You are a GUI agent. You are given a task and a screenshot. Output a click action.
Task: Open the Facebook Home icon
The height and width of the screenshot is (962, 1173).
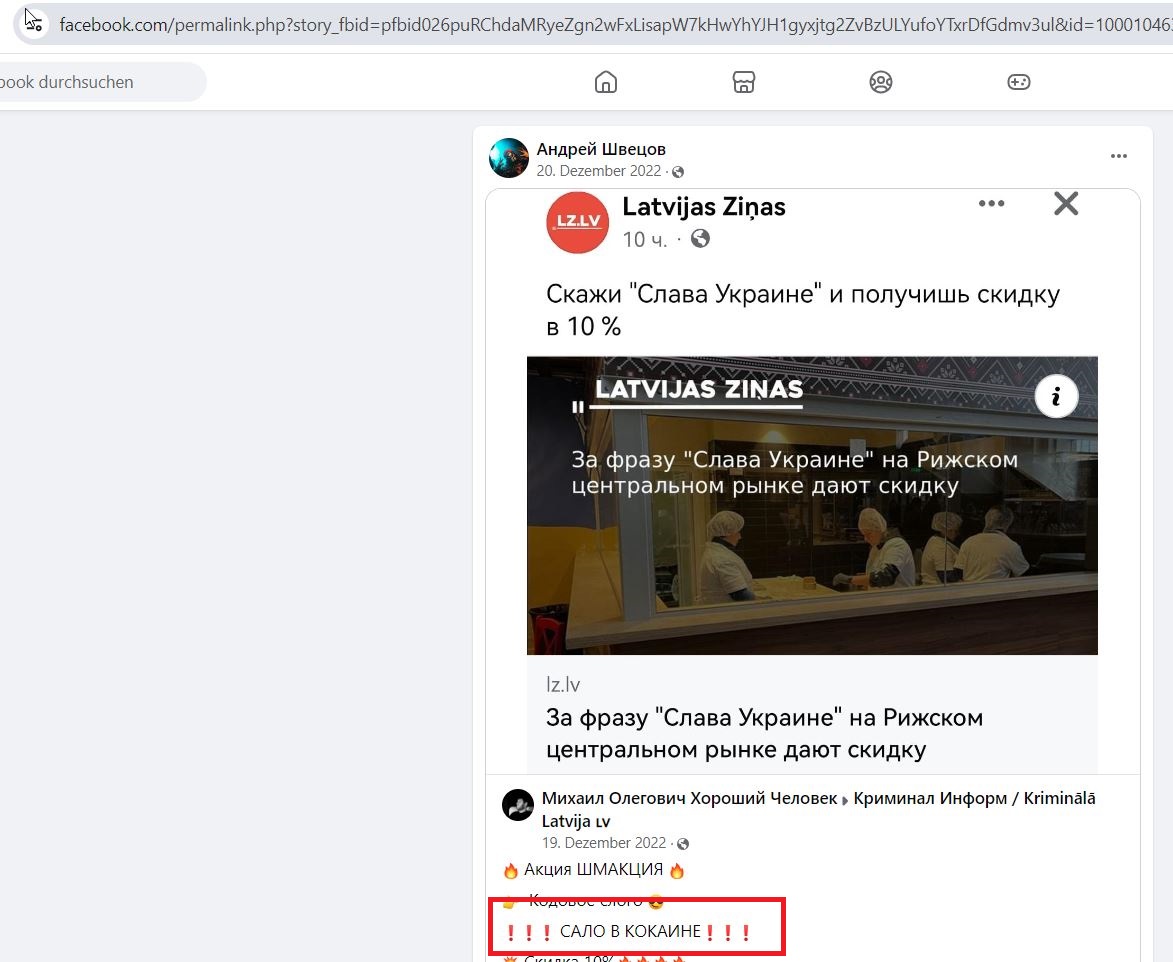click(x=606, y=82)
